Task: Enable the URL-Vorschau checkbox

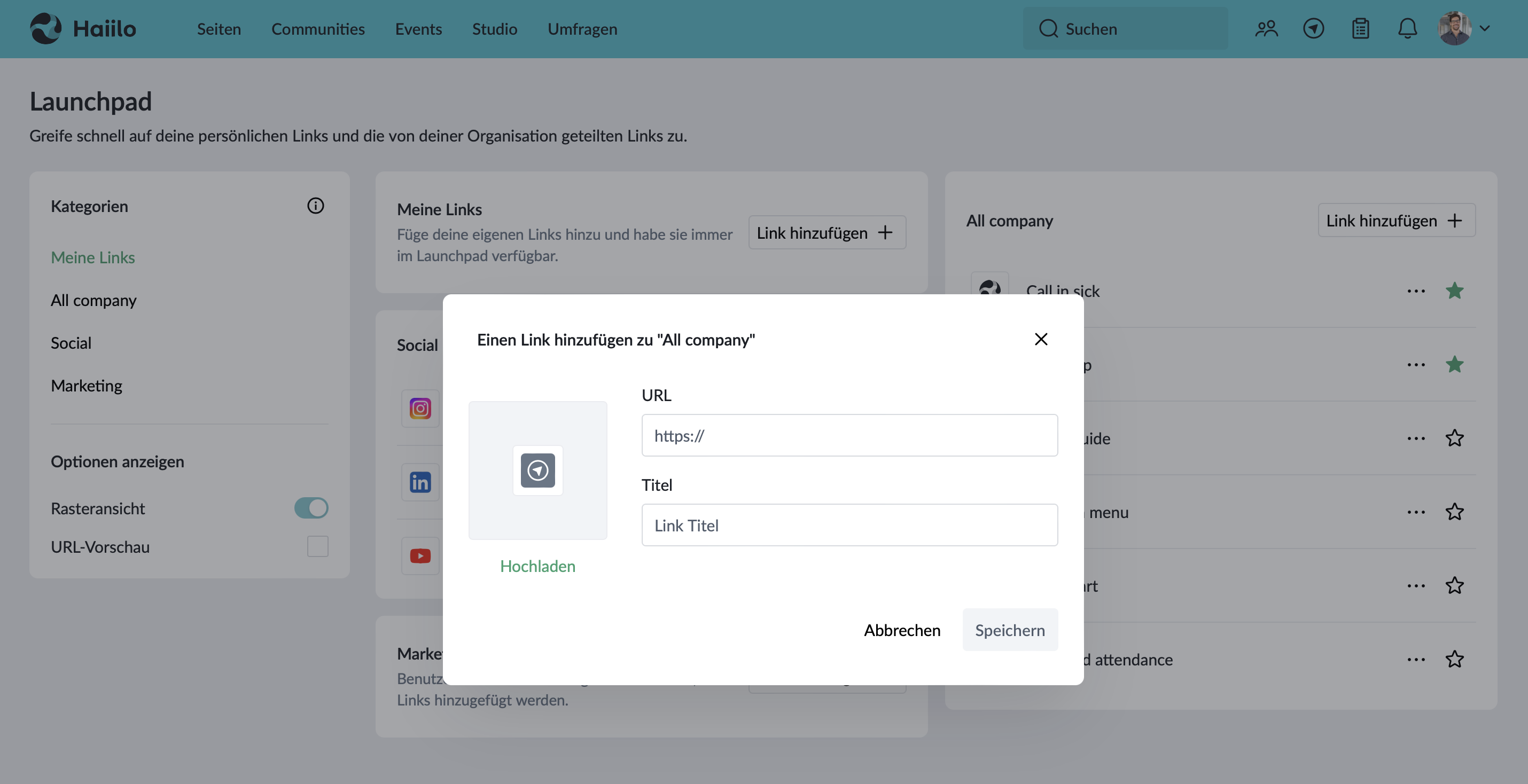Action: (x=318, y=547)
